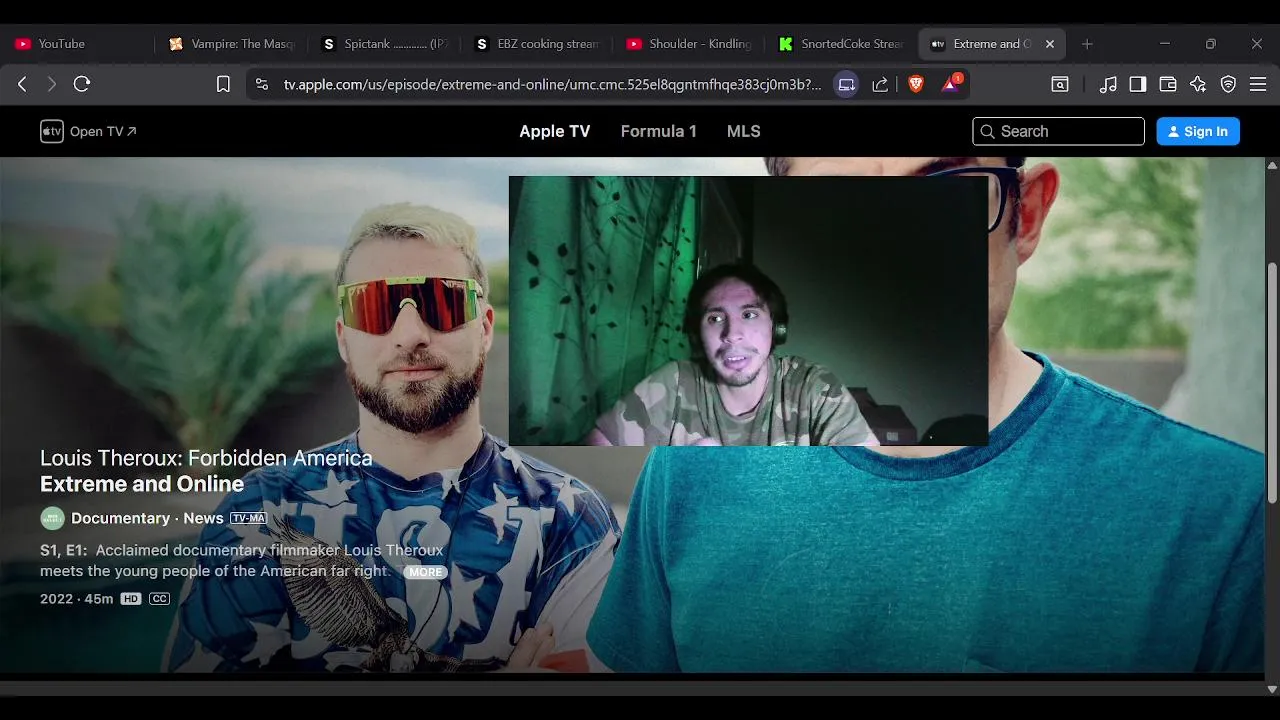
Task: Expand the description with the MORE button
Action: [x=425, y=572]
